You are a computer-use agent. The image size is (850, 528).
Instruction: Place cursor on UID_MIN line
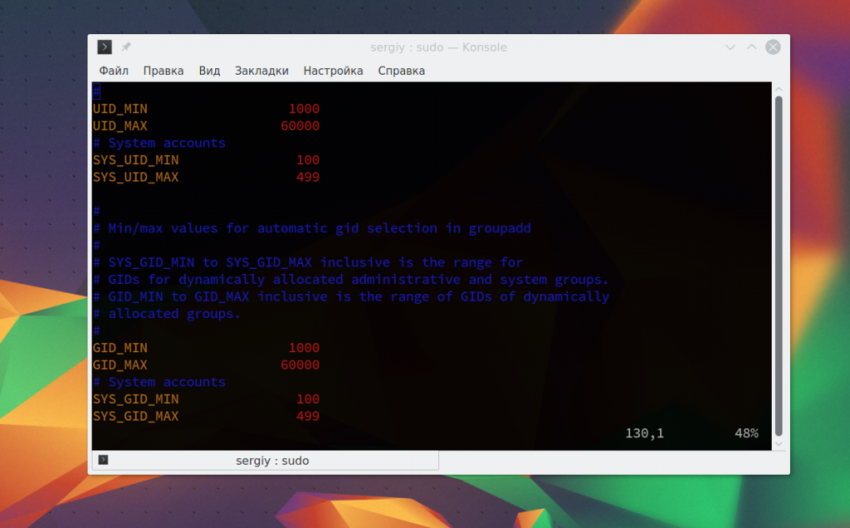click(x=120, y=109)
